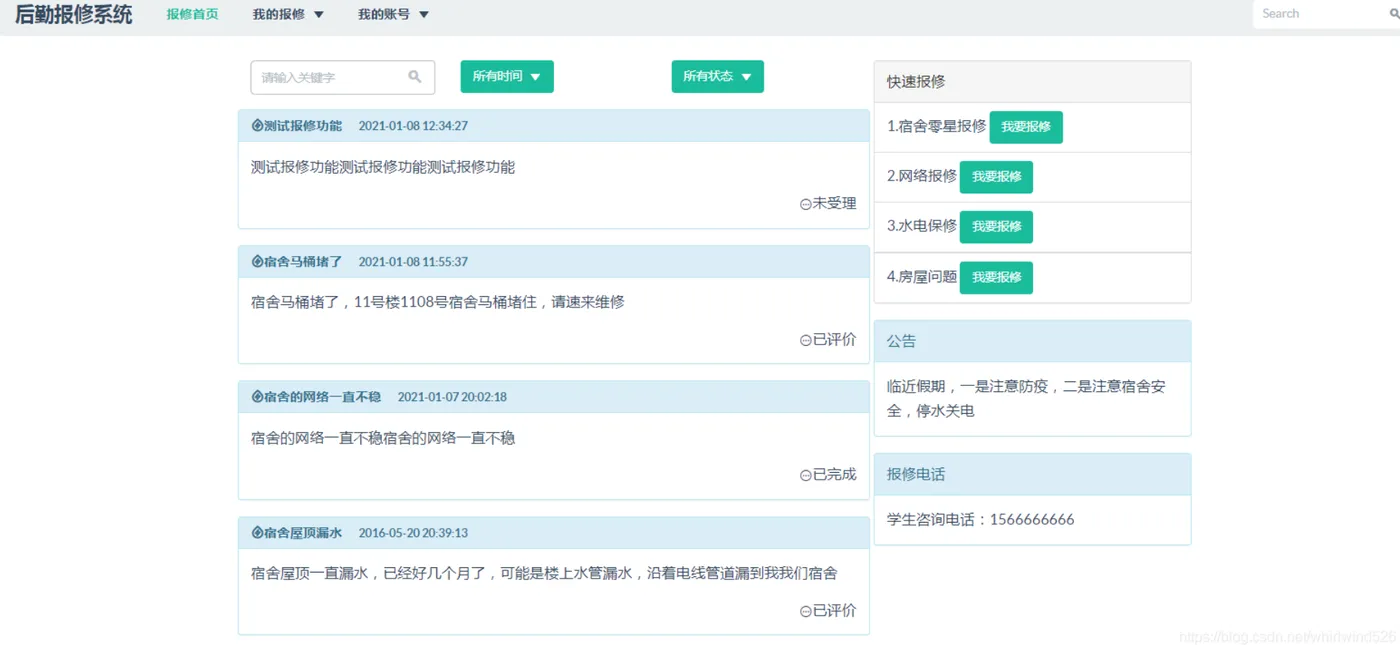Screen dimensions: 1400x645
Task: Expand the 所有状态 status dropdown
Action: 717,77
